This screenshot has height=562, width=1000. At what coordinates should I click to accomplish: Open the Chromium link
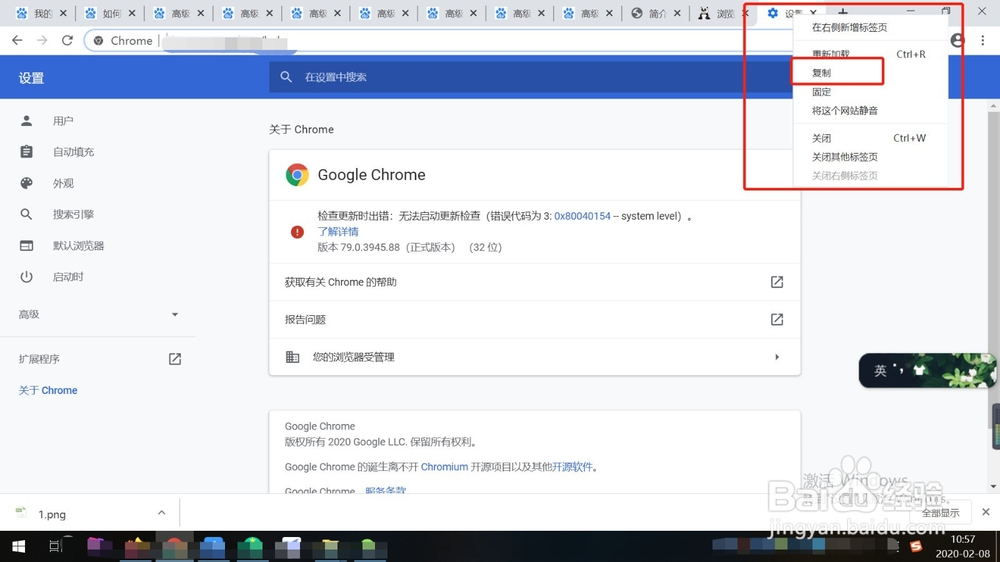pos(445,467)
